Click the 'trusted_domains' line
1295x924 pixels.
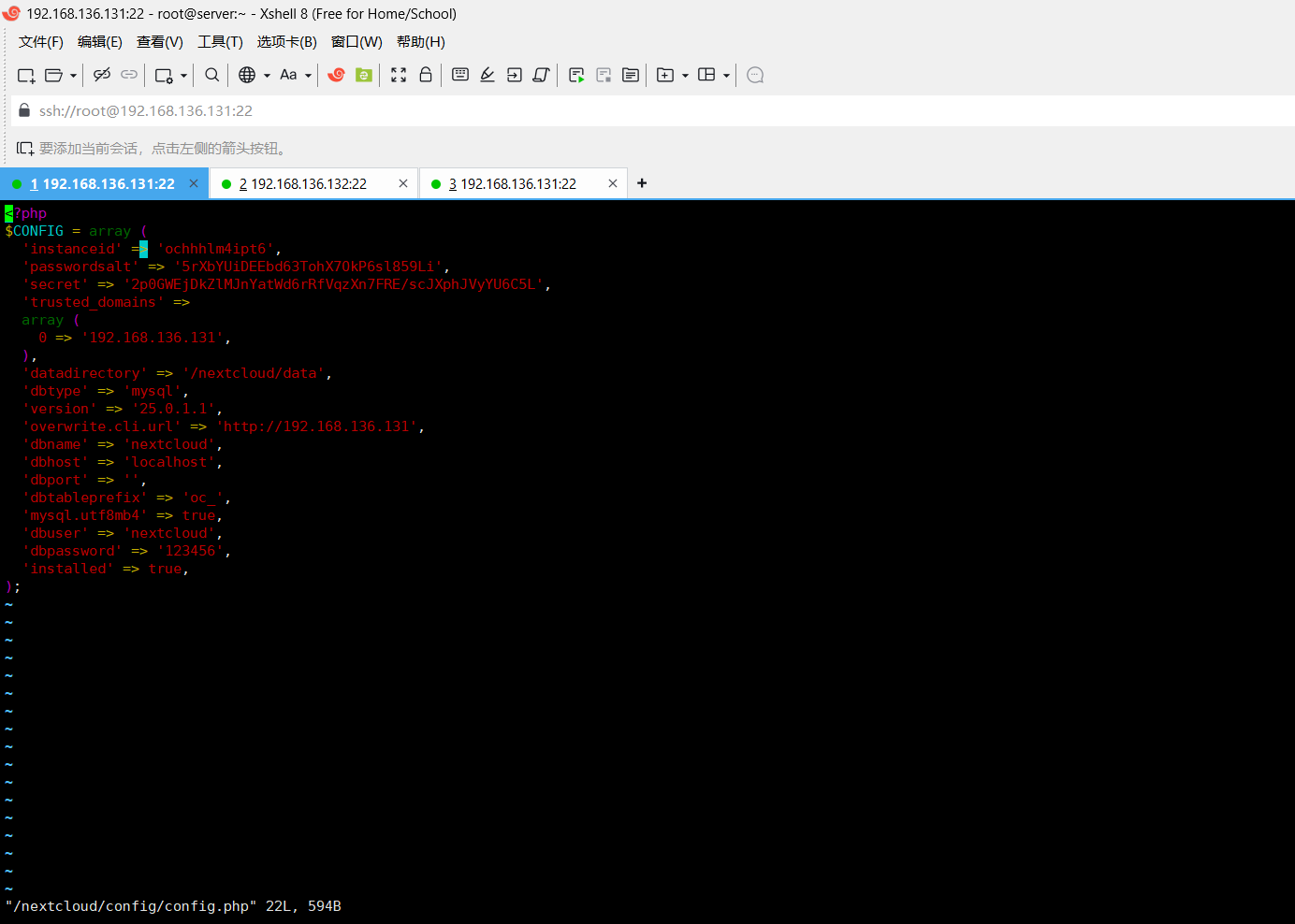point(107,302)
